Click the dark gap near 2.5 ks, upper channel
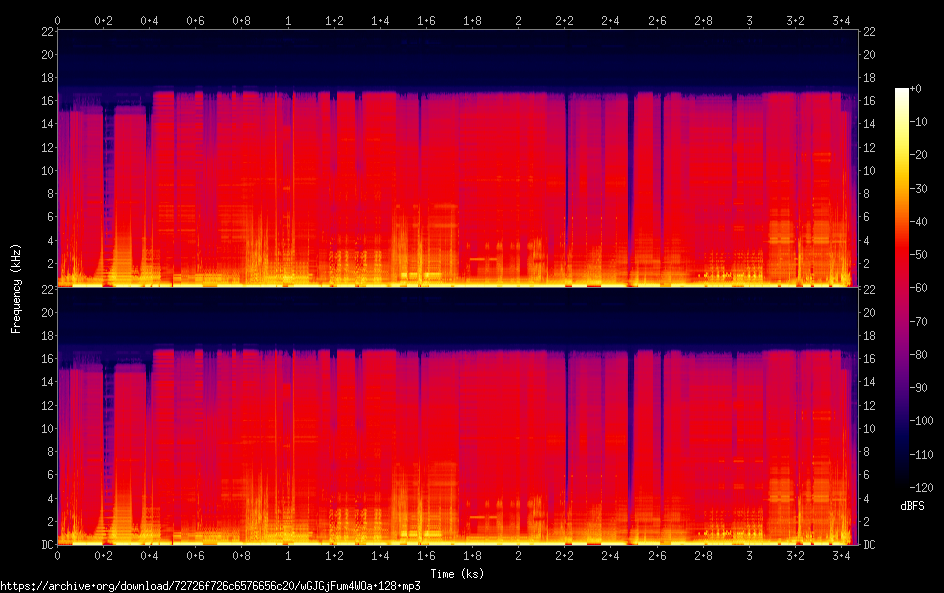 click(630, 180)
